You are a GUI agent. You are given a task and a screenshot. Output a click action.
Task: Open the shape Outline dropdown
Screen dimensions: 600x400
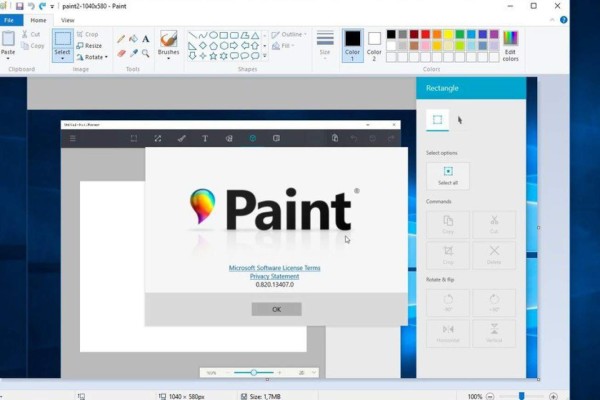coord(289,34)
